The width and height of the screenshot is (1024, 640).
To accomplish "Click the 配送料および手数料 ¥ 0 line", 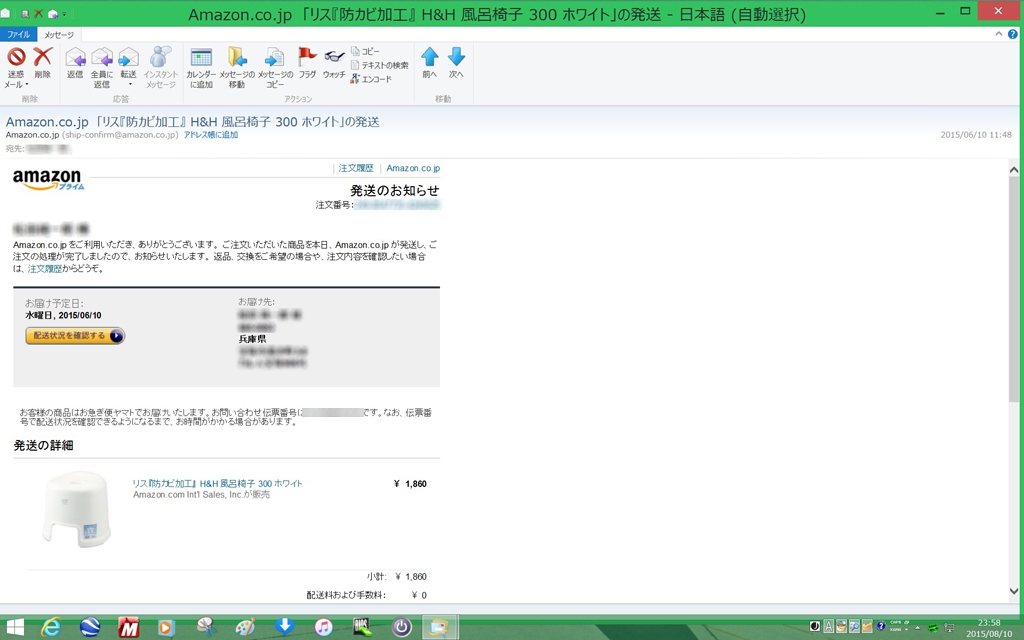I will 366,595.
